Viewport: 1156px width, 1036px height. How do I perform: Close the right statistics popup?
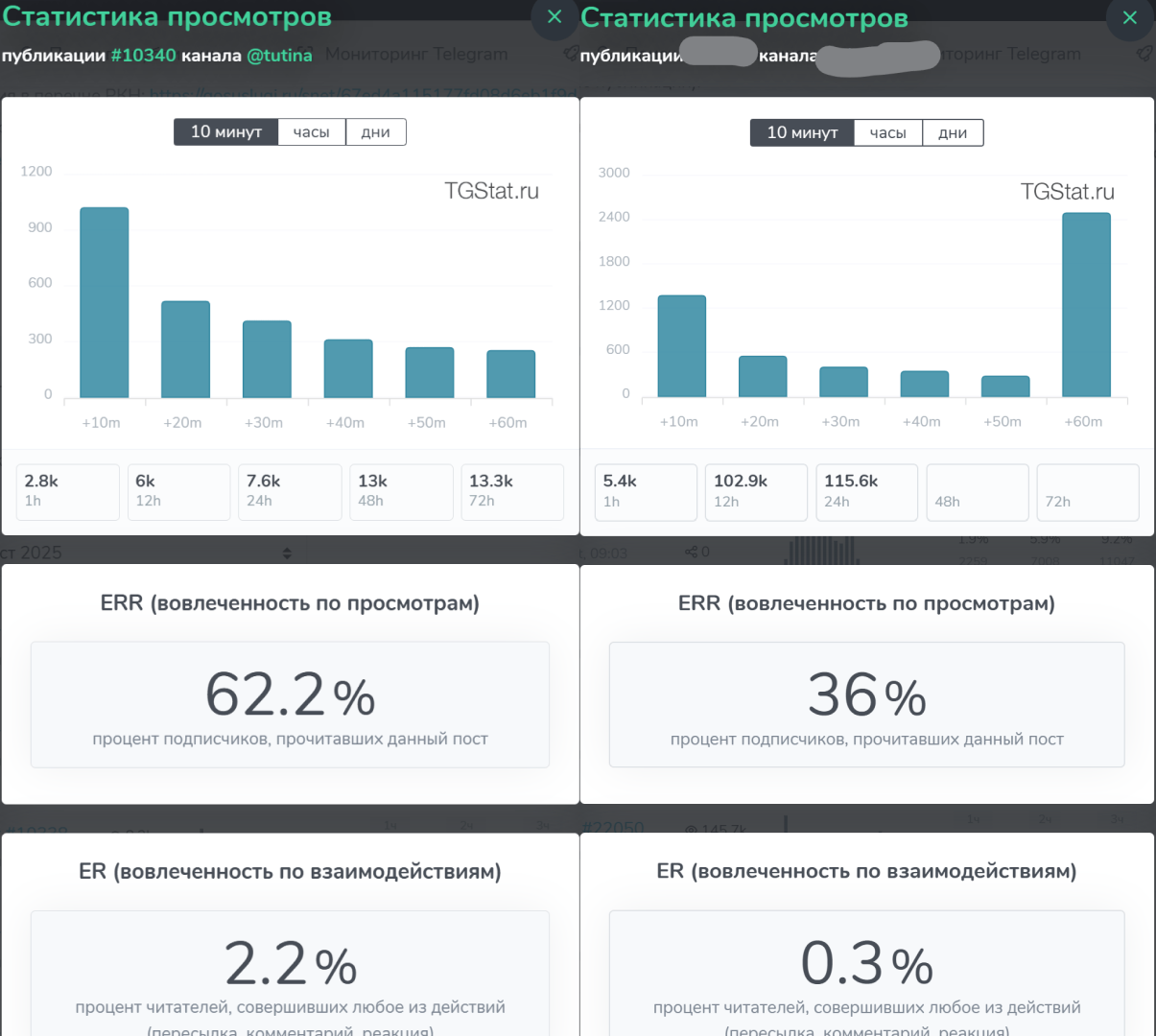tap(1130, 17)
